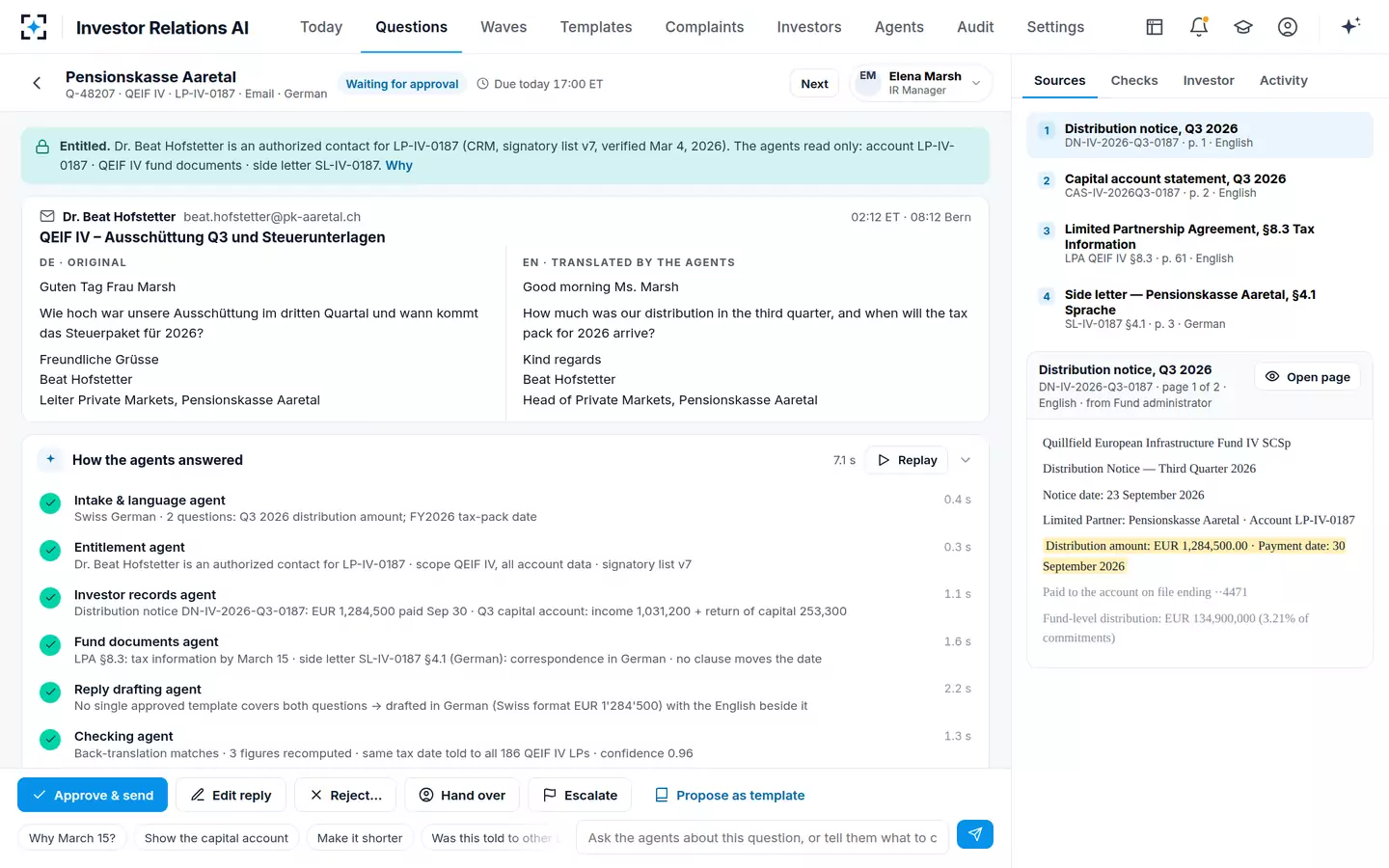Click the Why link in entitlement banner
Screen dimensions: 1389x868
click(399, 166)
